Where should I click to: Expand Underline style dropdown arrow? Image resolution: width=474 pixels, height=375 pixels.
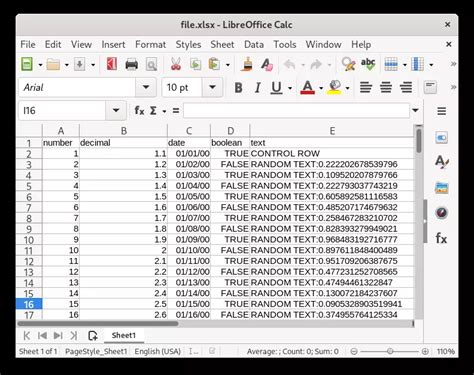290,88
